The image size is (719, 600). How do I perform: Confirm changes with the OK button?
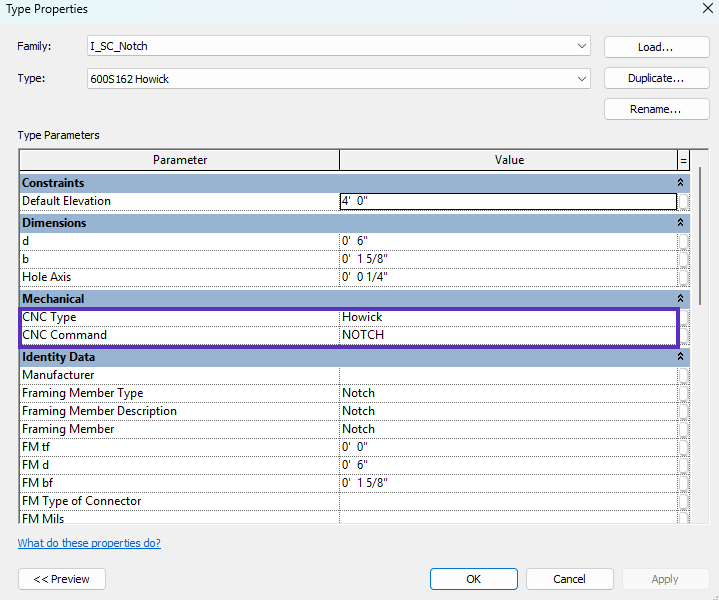click(x=473, y=579)
